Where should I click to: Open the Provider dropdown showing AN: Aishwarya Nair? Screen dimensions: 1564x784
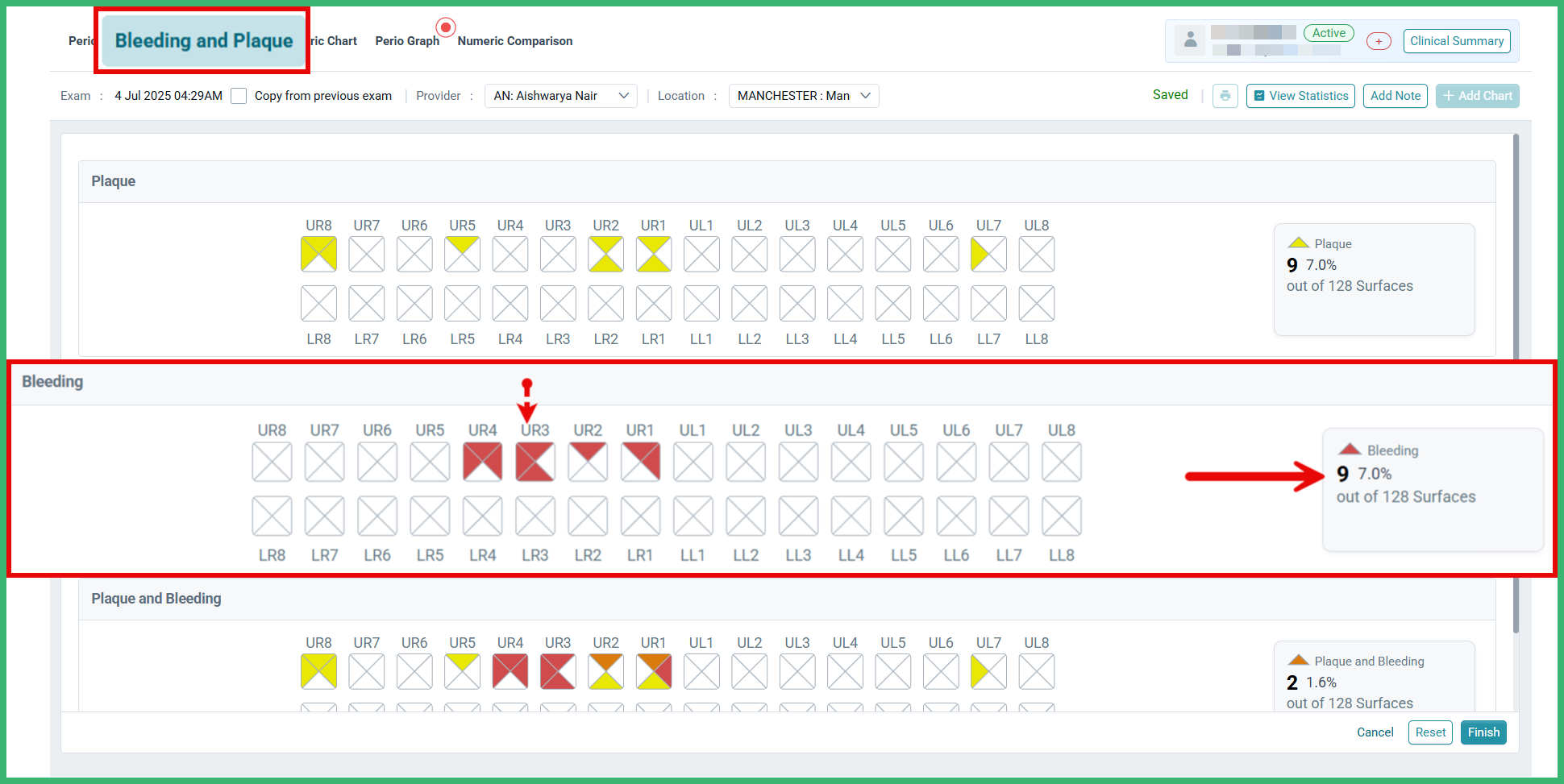coord(560,95)
